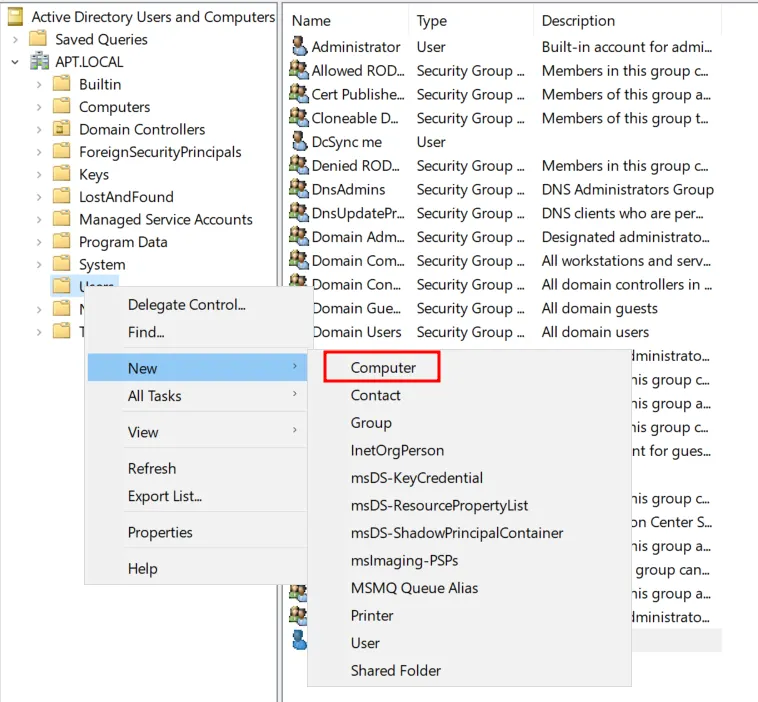Open the New submenu entry

[x=197, y=368]
